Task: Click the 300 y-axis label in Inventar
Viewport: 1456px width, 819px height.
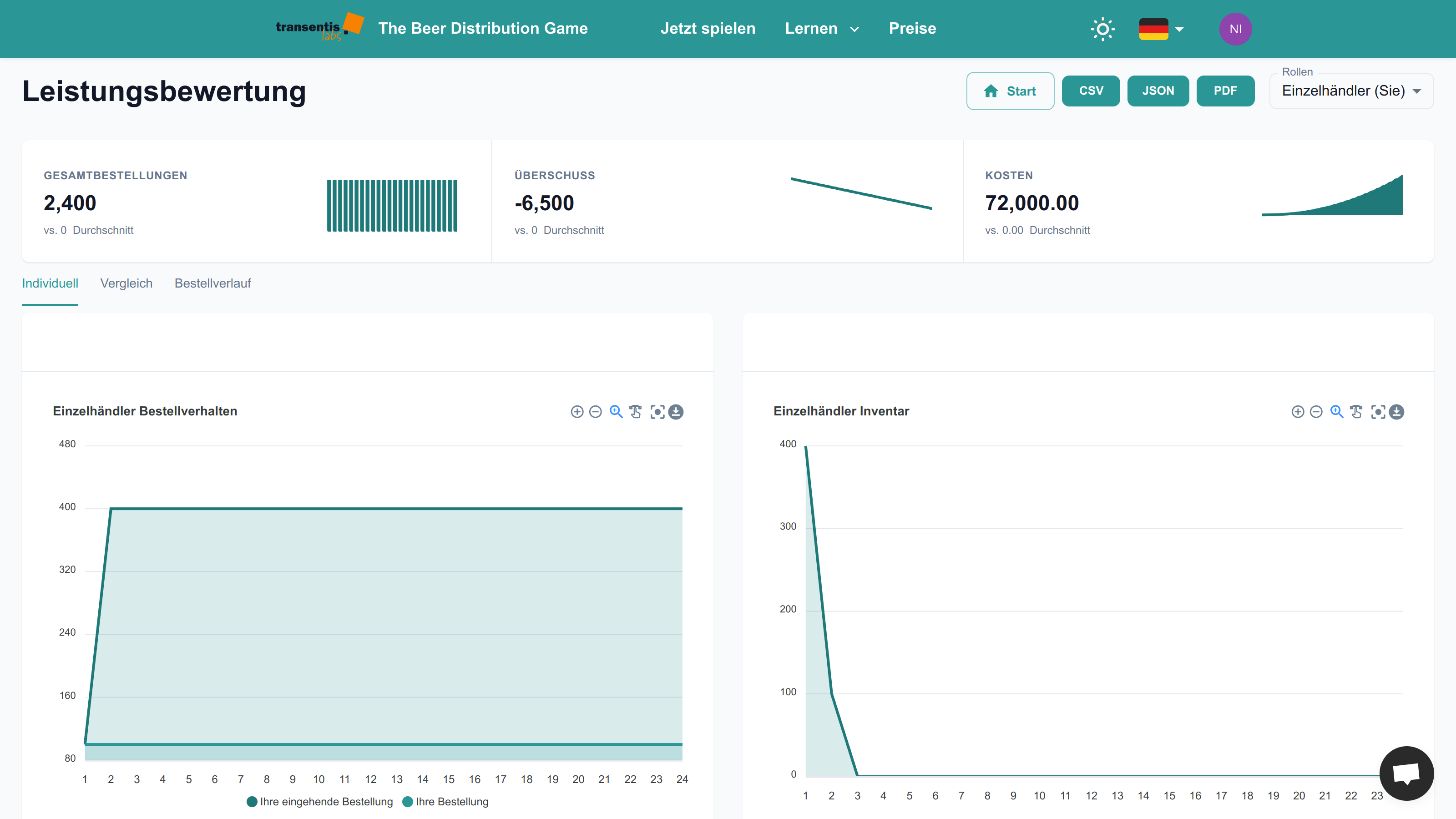Action: point(788,526)
